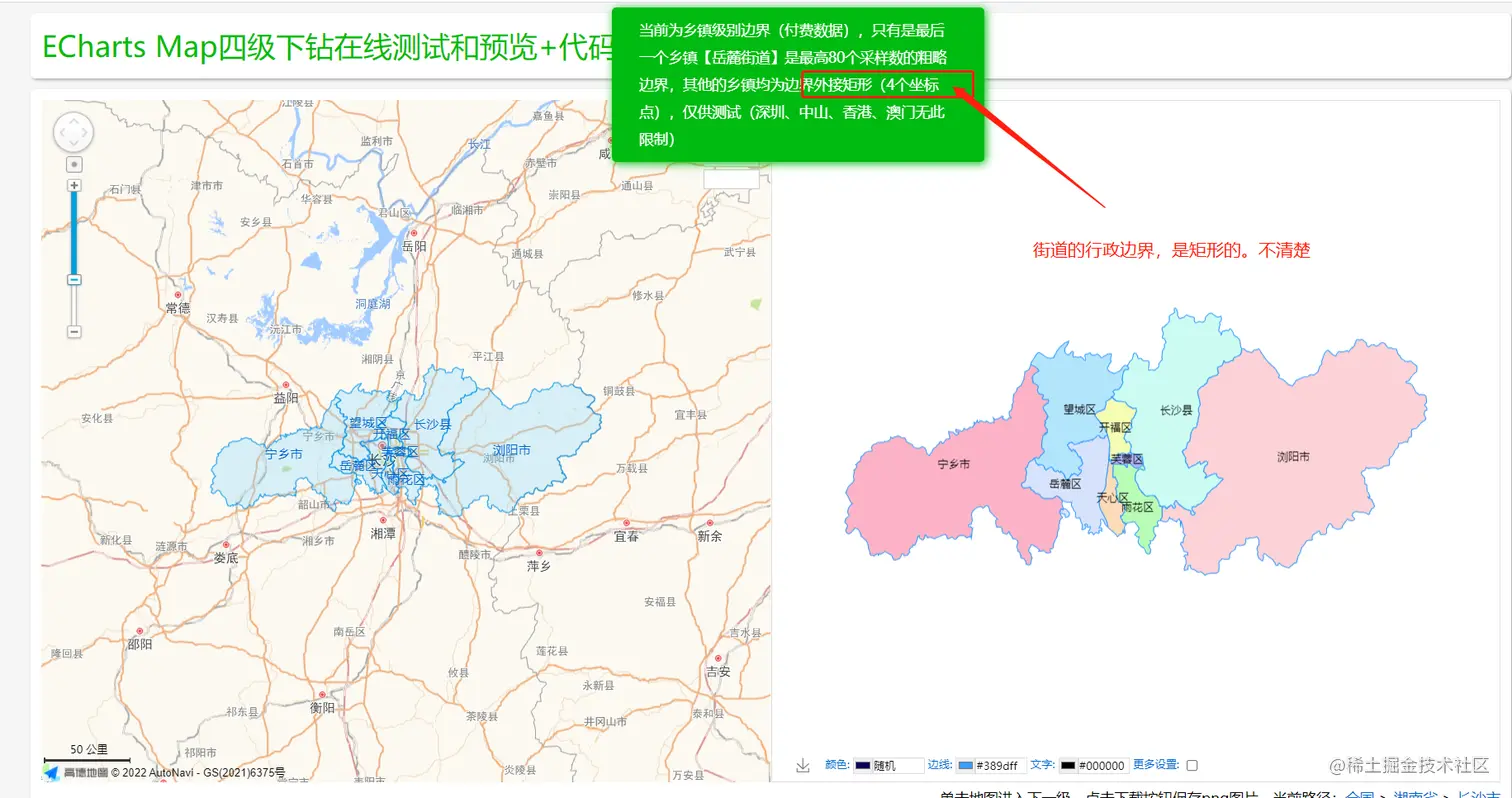This screenshot has width=1512, height=798.
Task: Drill into 开福区 region on right map
Action: point(1115,427)
